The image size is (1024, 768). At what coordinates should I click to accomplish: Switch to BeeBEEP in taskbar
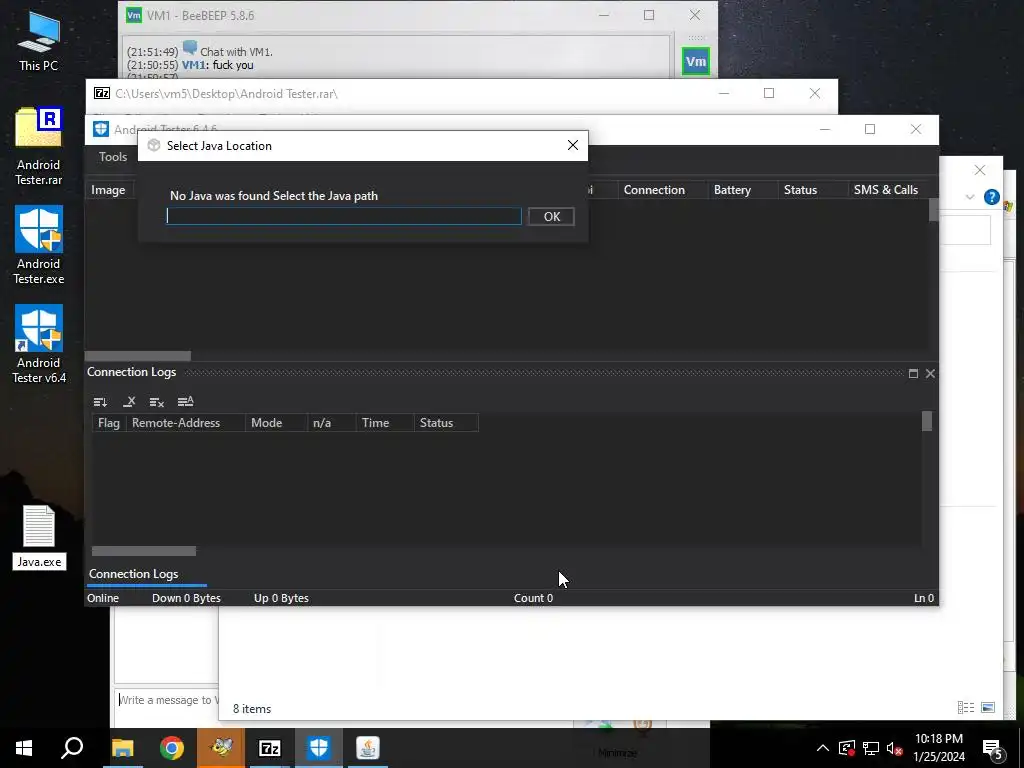pyautogui.click(x=221, y=748)
